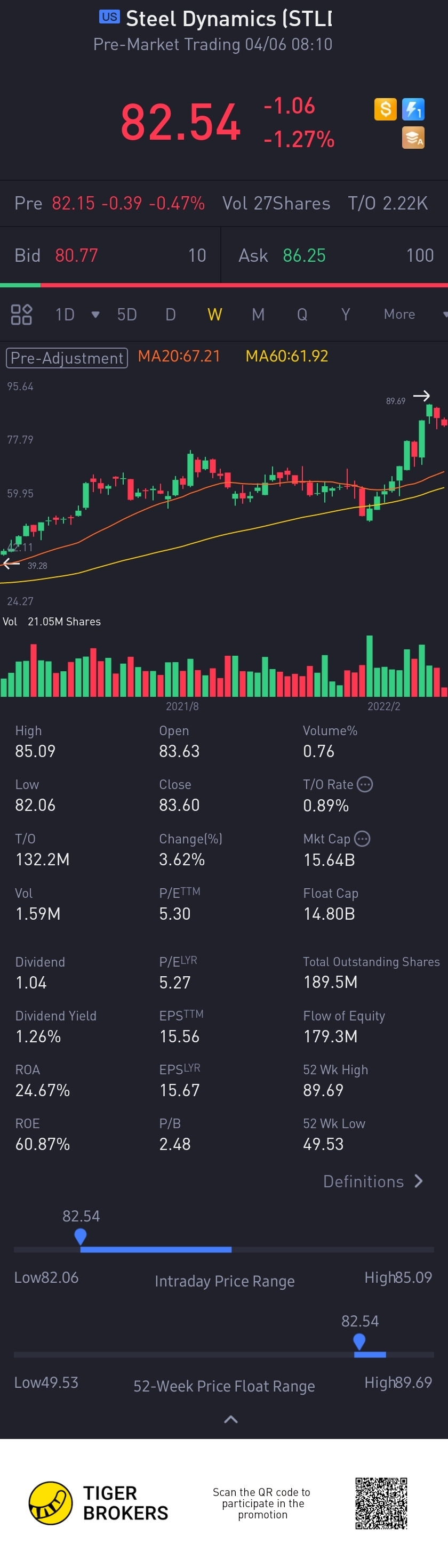Tap the Intraday Price Range marker pin
This screenshot has height=1568, width=448.
[81, 1236]
